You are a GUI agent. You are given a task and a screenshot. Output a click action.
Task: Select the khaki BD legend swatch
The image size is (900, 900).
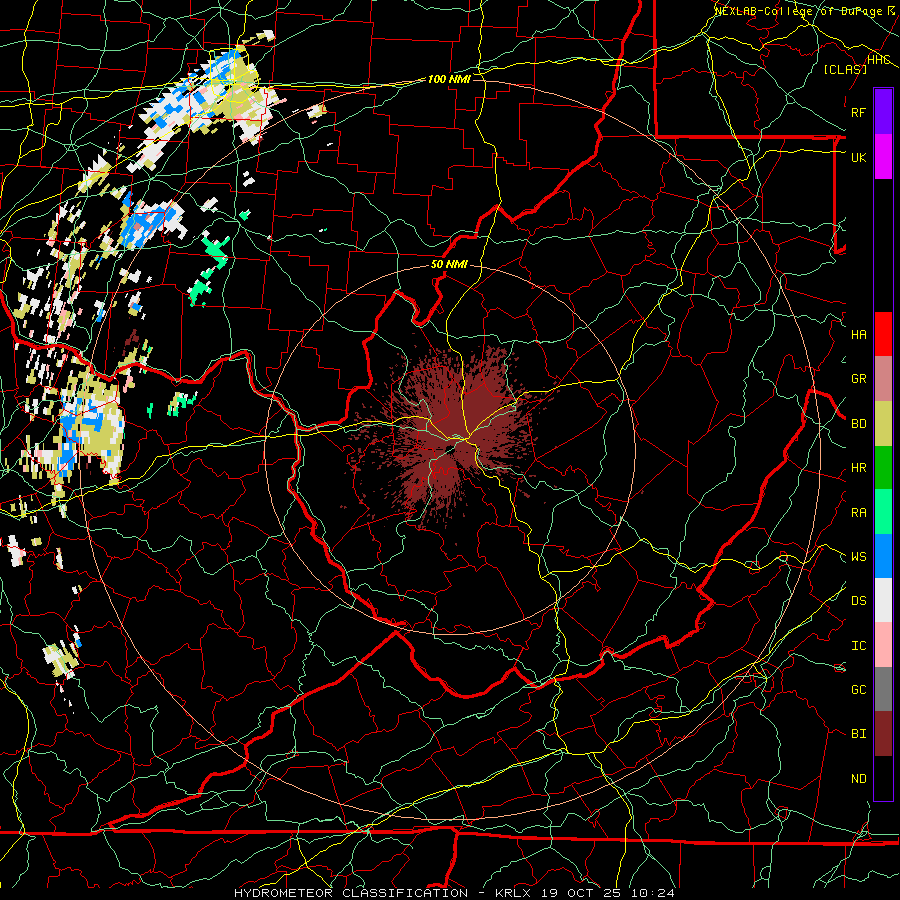pos(883,424)
